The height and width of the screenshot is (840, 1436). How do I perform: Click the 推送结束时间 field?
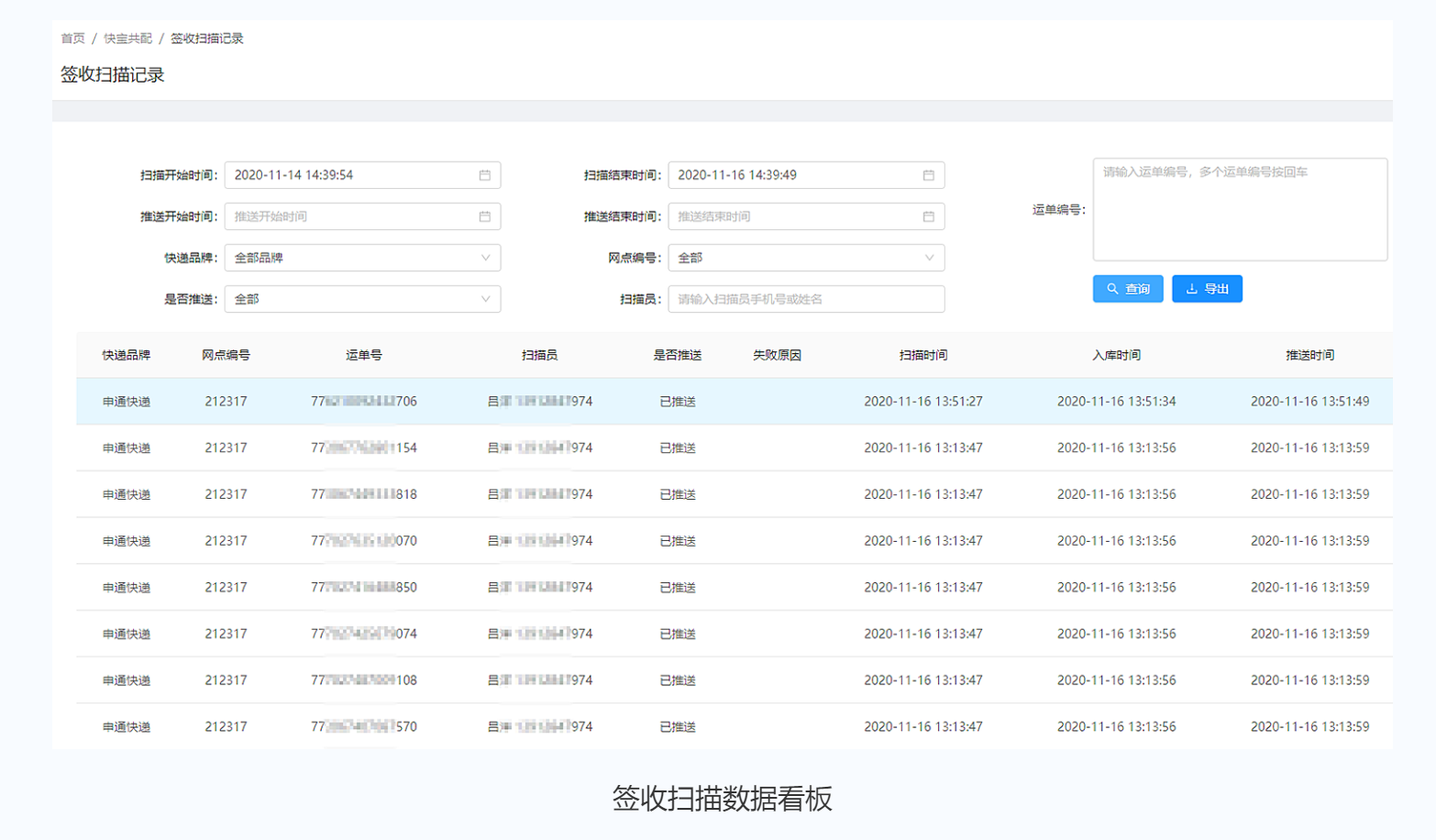click(x=806, y=216)
